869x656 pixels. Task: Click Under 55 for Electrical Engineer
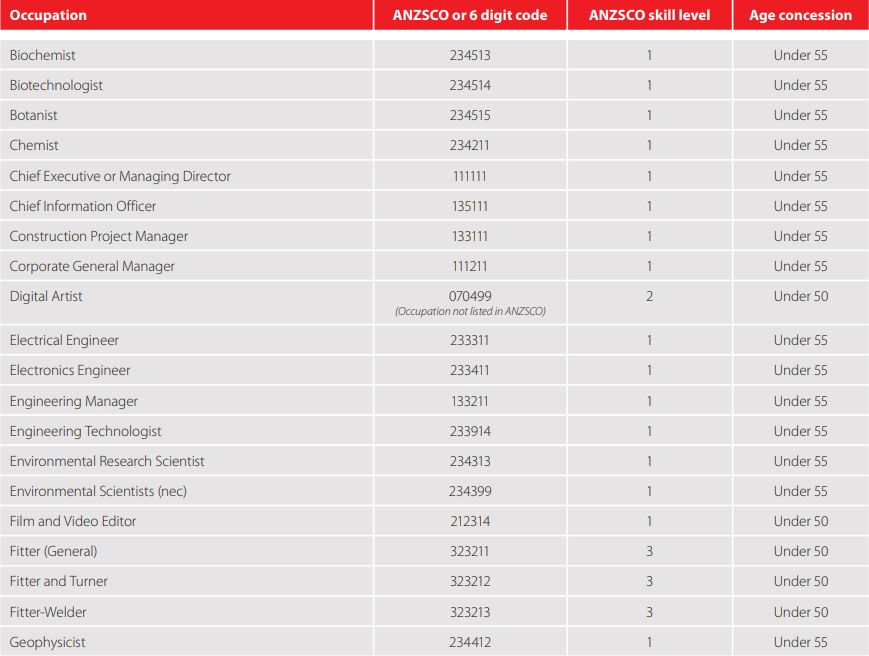coord(800,340)
